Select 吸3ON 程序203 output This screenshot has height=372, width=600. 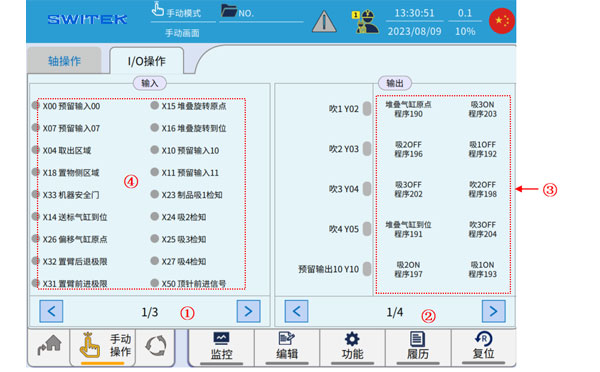click(483, 109)
